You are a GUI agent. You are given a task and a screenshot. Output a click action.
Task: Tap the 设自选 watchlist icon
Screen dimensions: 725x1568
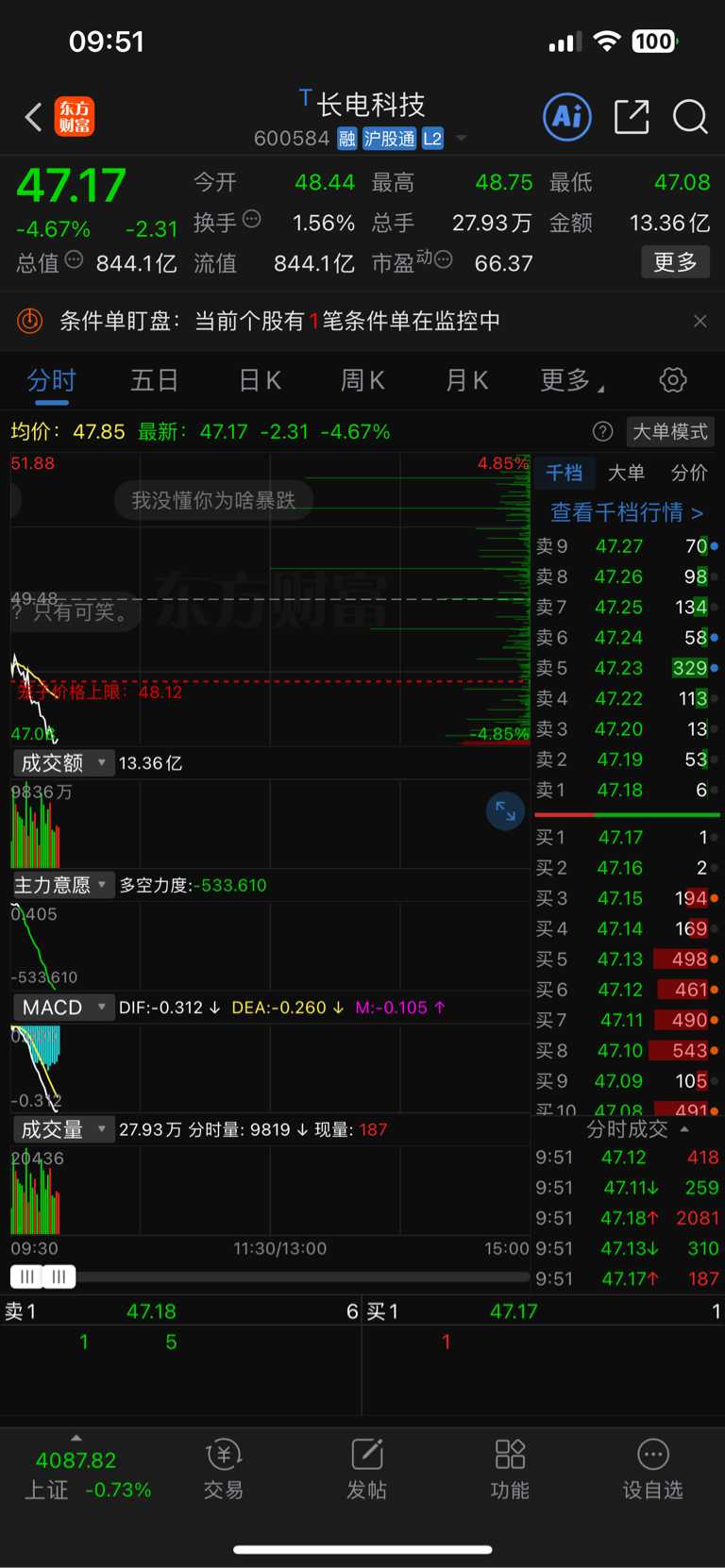tap(652, 1470)
